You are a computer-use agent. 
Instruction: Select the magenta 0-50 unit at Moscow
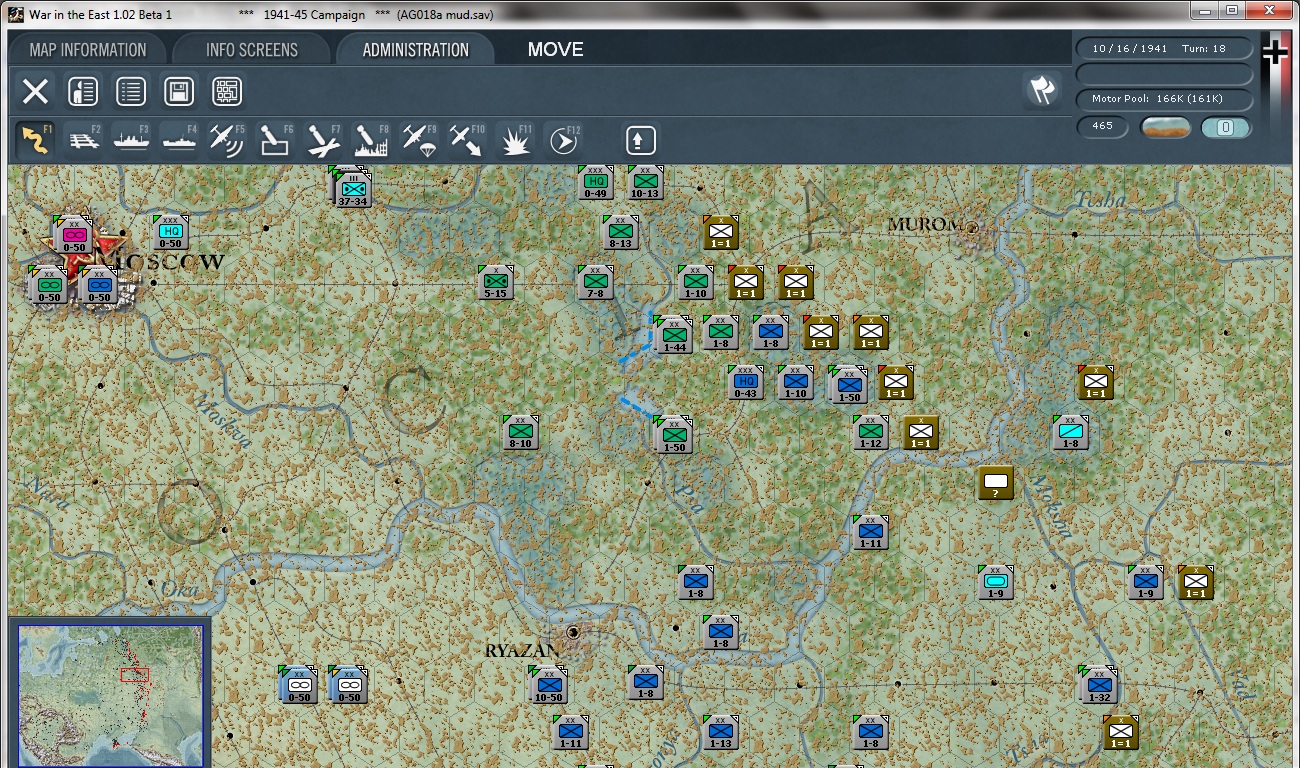[x=75, y=234]
